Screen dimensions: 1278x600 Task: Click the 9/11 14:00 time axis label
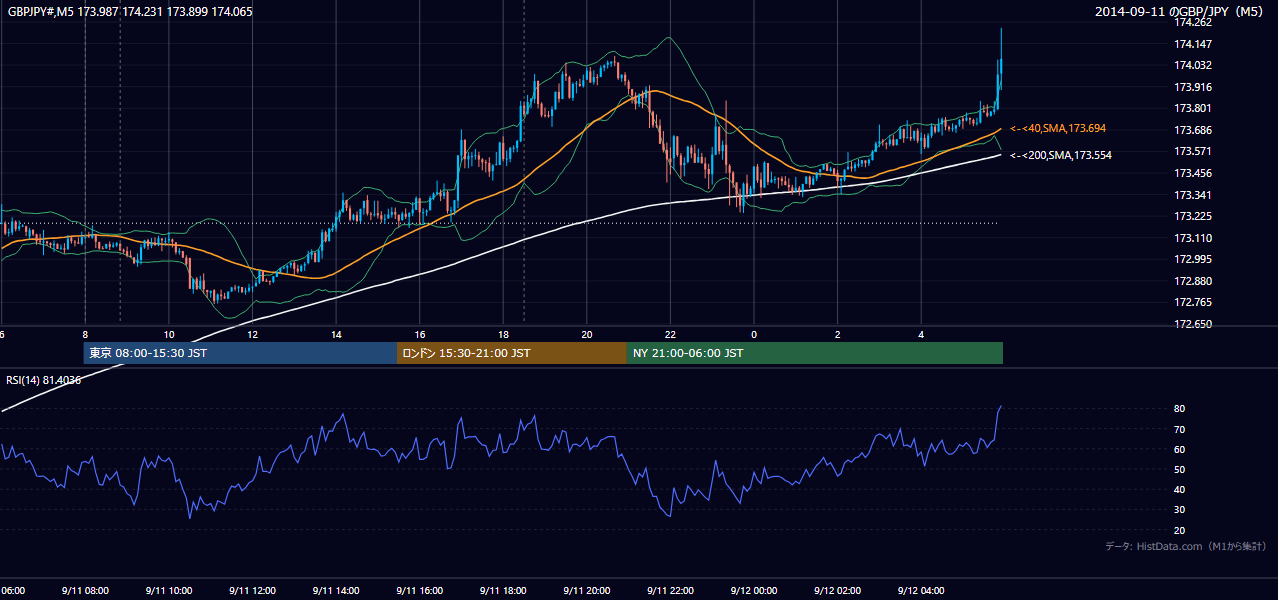[x=336, y=591]
